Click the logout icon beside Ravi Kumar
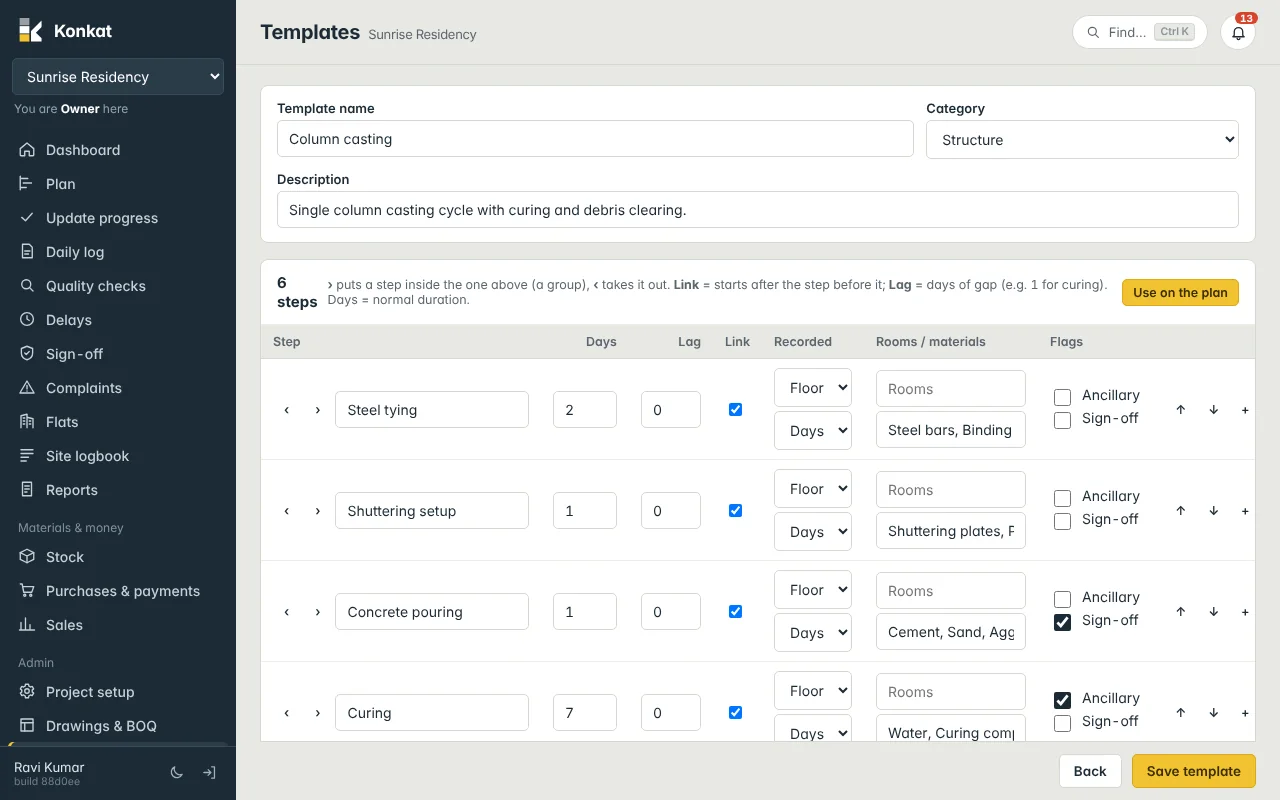Screen dimensions: 1280x800 click(x=210, y=773)
